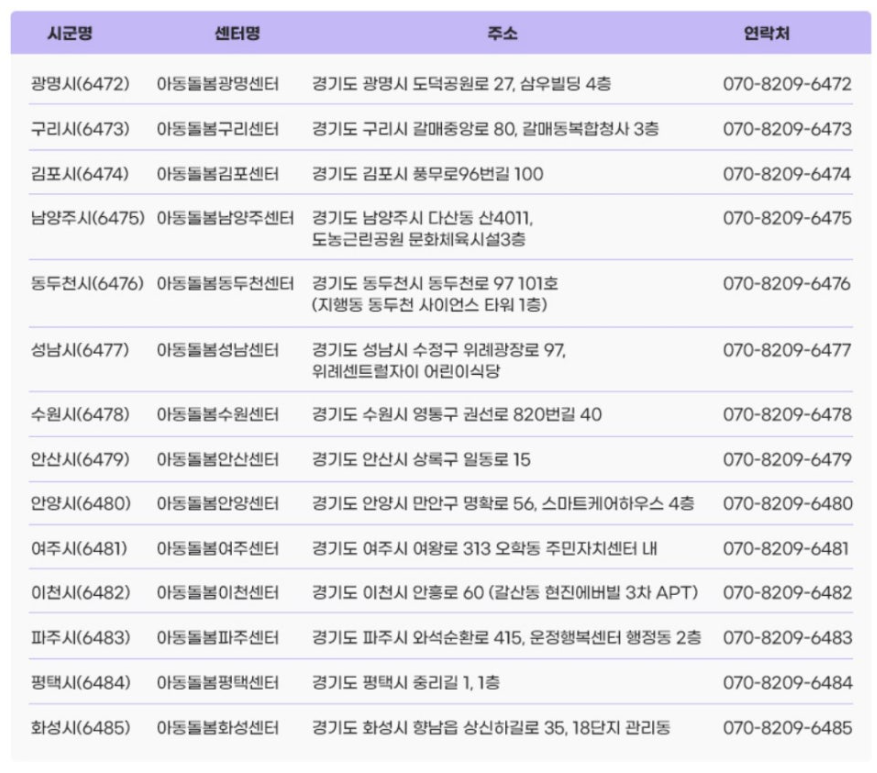The width and height of the screenshot is (877, 773).
Task: Click the address 이천시 안흥로 60
Action: [423, 592]
